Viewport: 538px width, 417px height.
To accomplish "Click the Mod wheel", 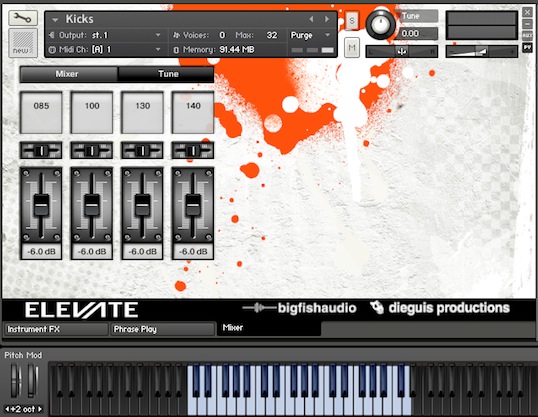I will click(x=33, y=381).
